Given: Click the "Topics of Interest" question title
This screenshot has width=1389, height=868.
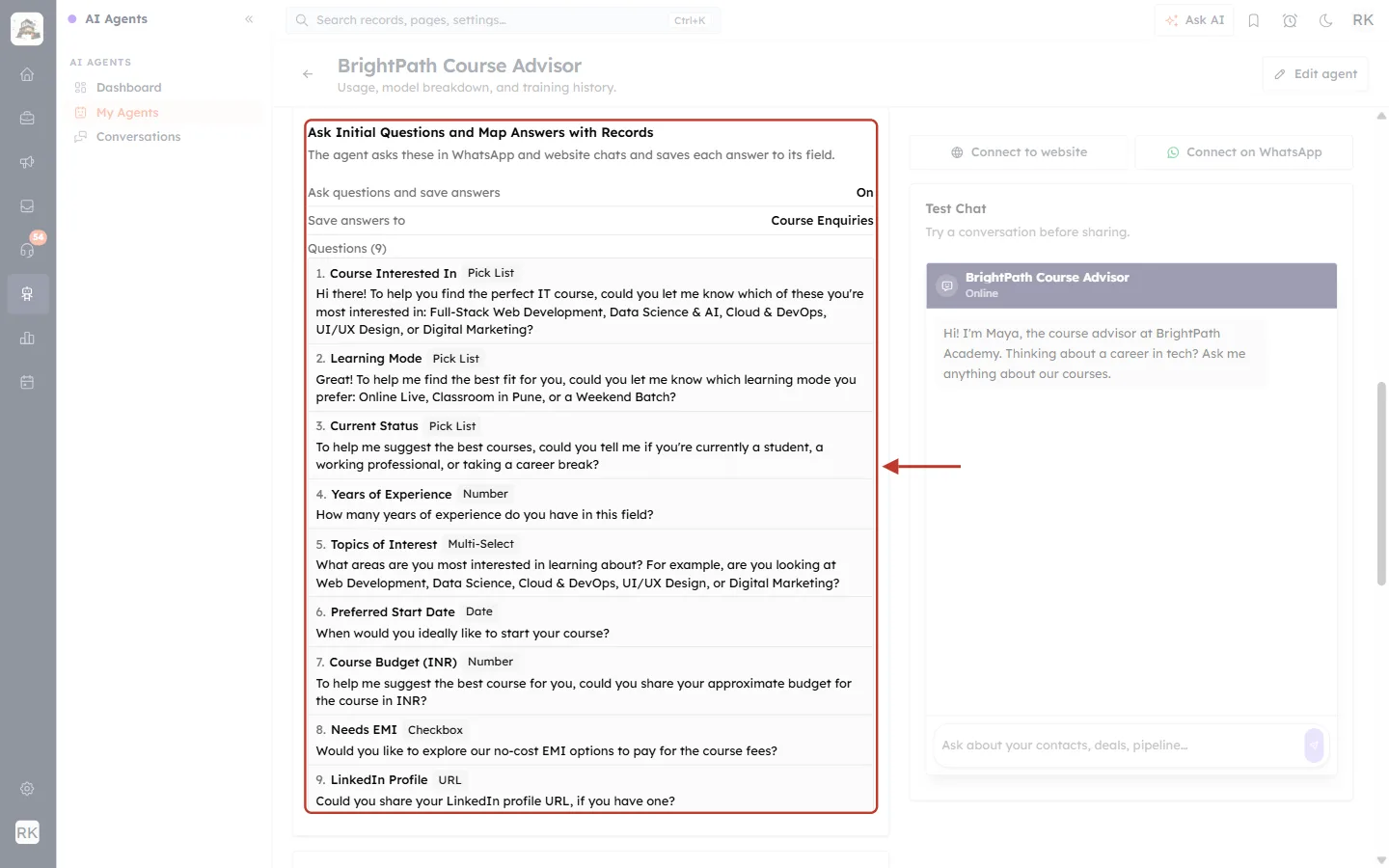Looking at the screenshot, I should pyautogui.click(x=384, y=545).
